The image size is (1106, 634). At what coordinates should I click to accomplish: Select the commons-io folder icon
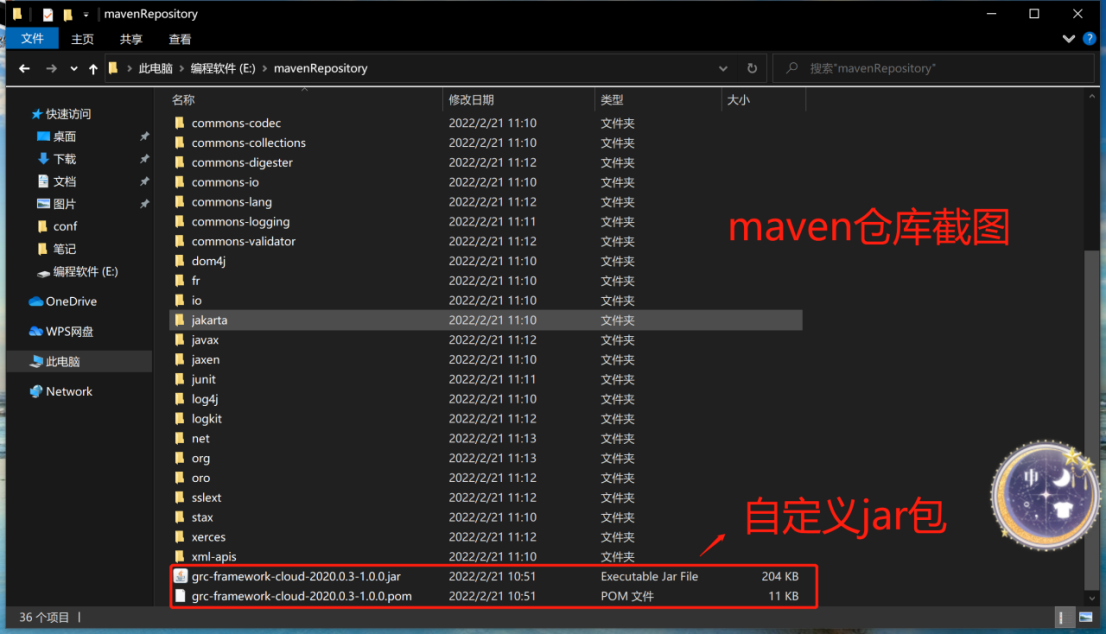pyautogui.click(x=180, y=182)
